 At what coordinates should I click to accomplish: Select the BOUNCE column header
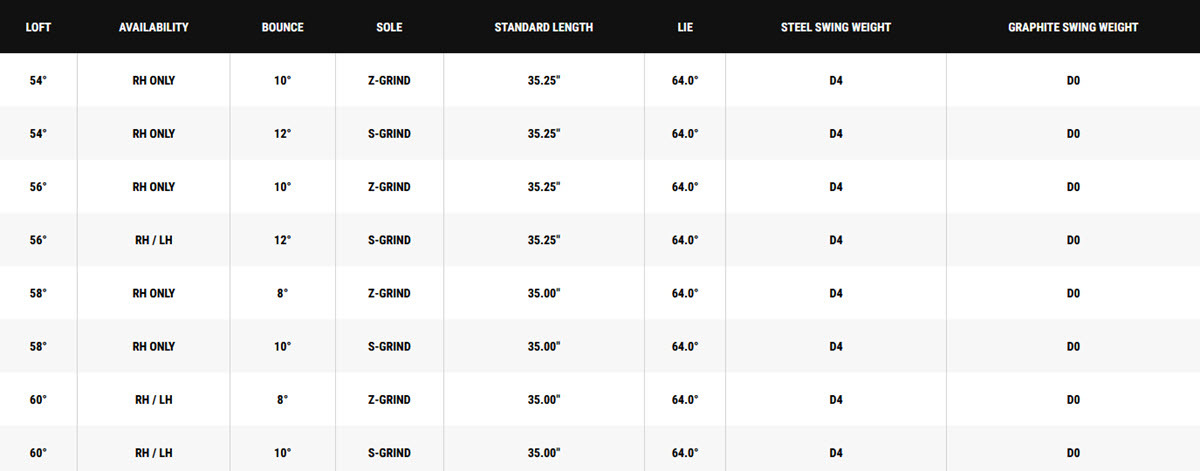(283, 27)
